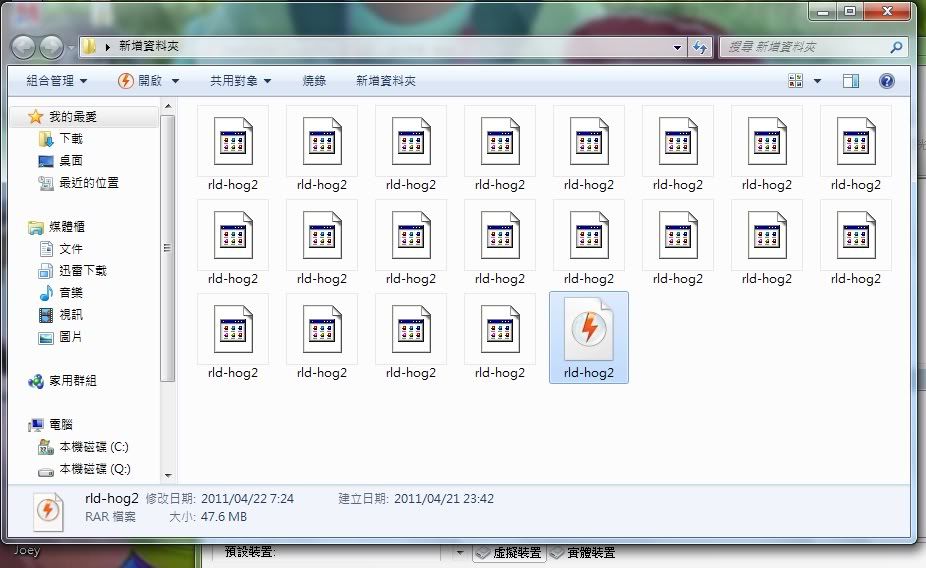The image size is (926, 568).
Task: Expand the 組合管理 organize dropdown menu
Action: coord(57,81)
